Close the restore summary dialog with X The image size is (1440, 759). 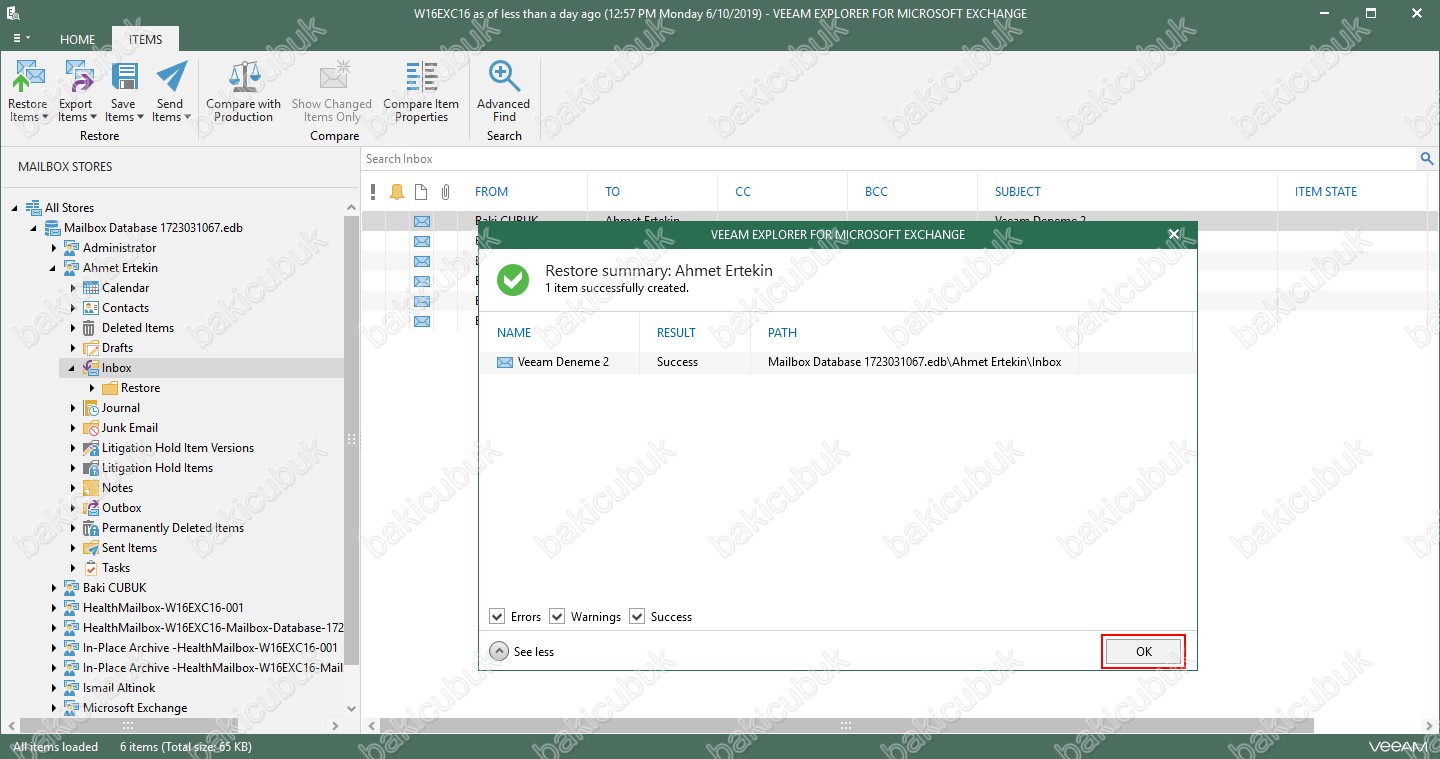tap(1174, 234)
